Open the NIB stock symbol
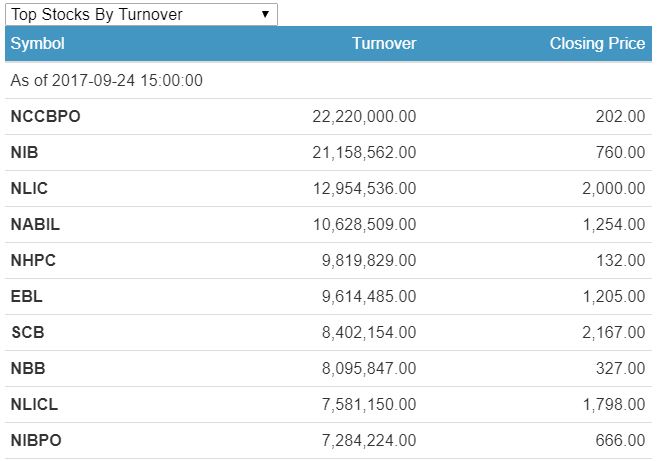This screenshot has width=658, height=461. point(24,153)
